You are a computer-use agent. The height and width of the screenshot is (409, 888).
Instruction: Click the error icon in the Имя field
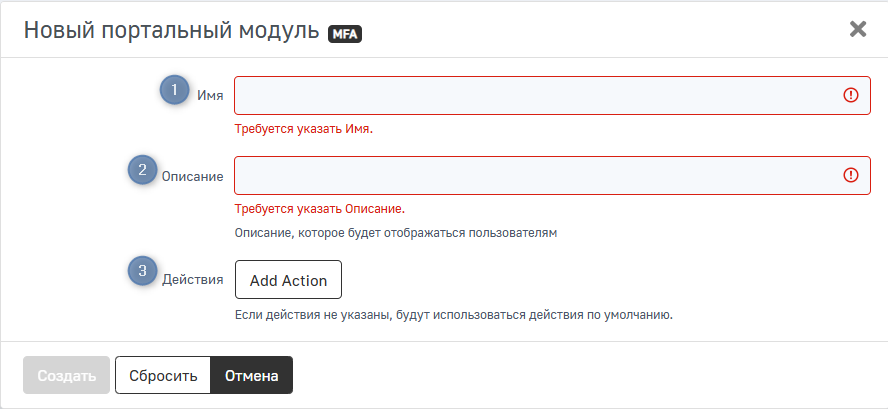[851, 96]
